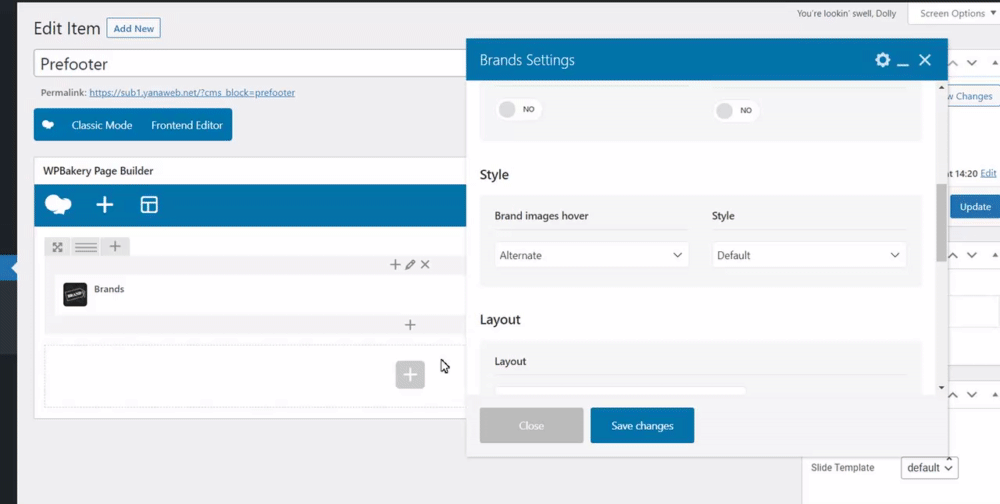Viewport: 1000px width, 504px height.
Task: Click the Edit link next to 14:20
Action: [988, 173]
